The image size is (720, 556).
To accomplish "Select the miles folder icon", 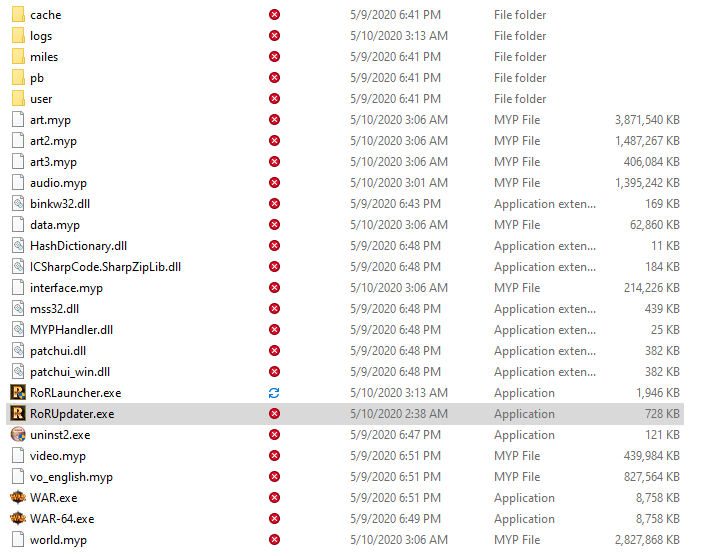I will tap(18, 57).
